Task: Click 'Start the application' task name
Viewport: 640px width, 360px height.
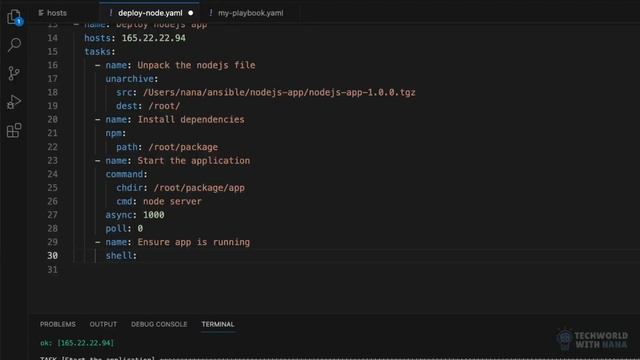Action: tap(194, 160)
